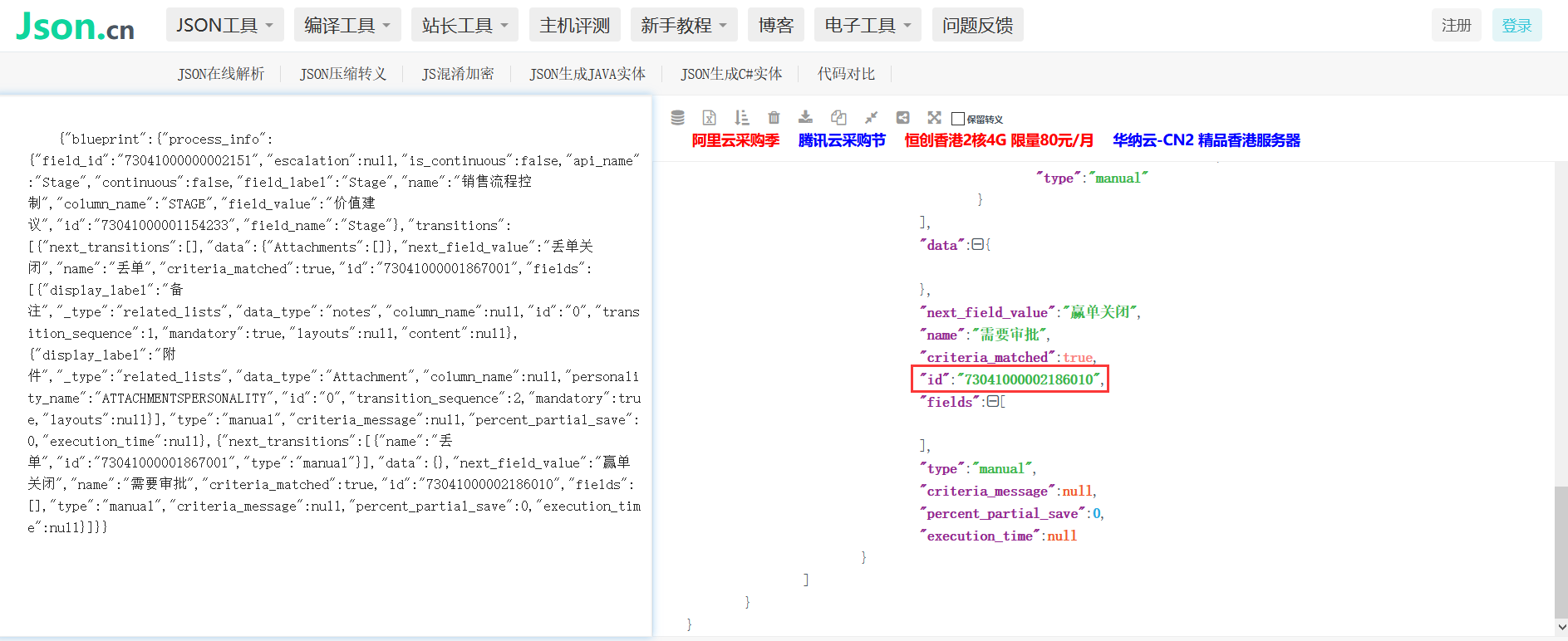The image size is (1568, 641).
Task: Click the compress arrows icon
Action: pos(871,118)
